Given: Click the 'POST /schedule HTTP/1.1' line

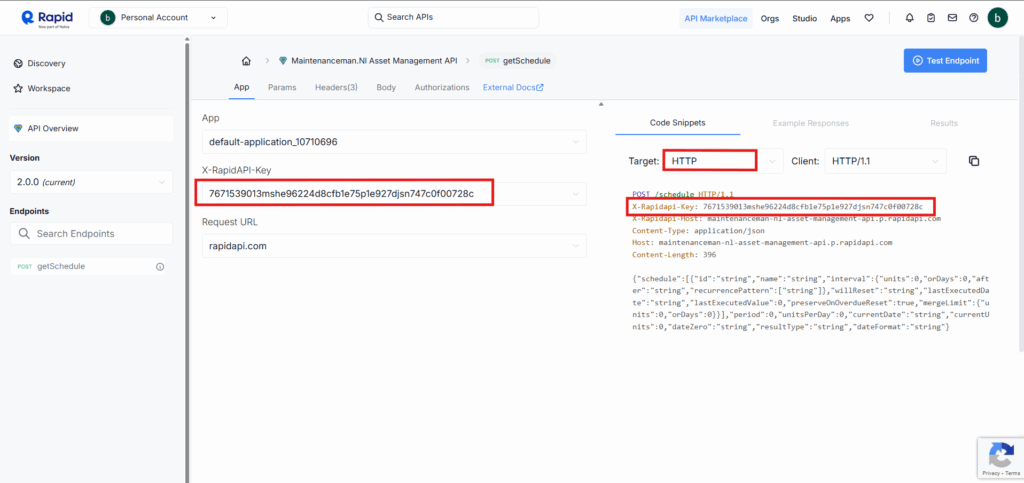Looking at the screenshot, I should point(683,195).
